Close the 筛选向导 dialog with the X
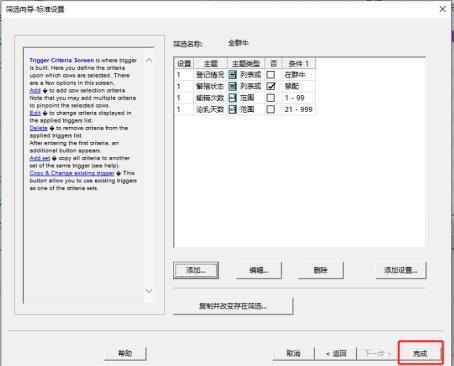 443,9
